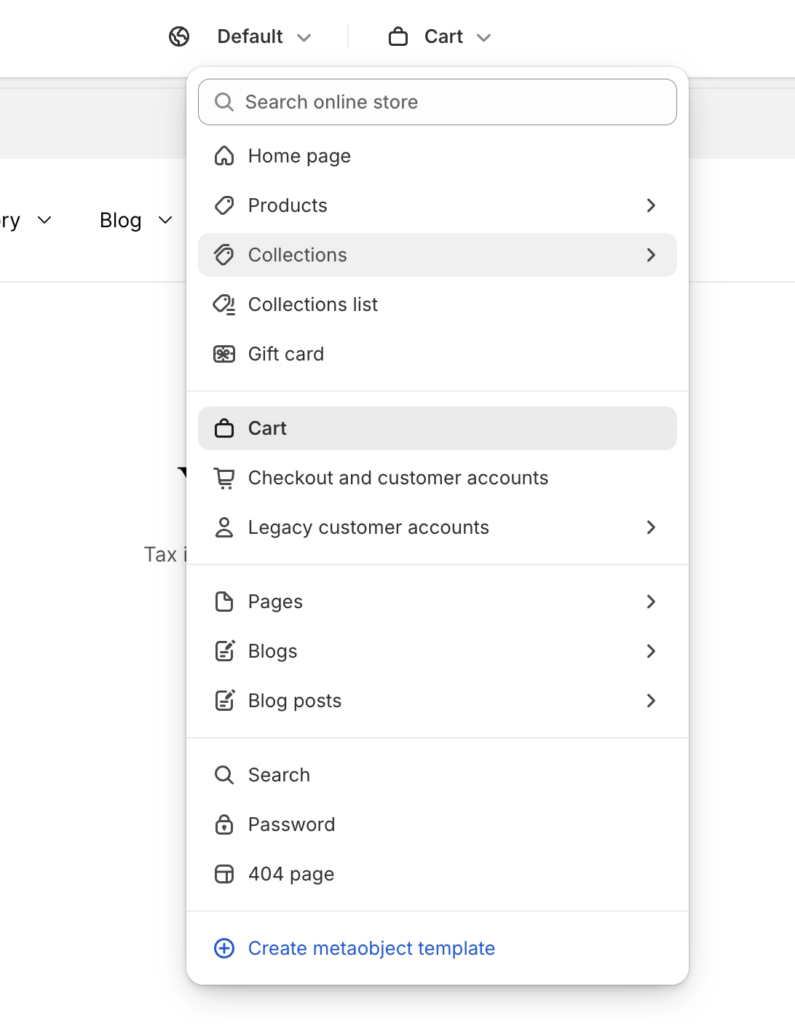The image size is (795, 1024).
Task: Click the house icon for Home page
Action: (x=224, y=156)
